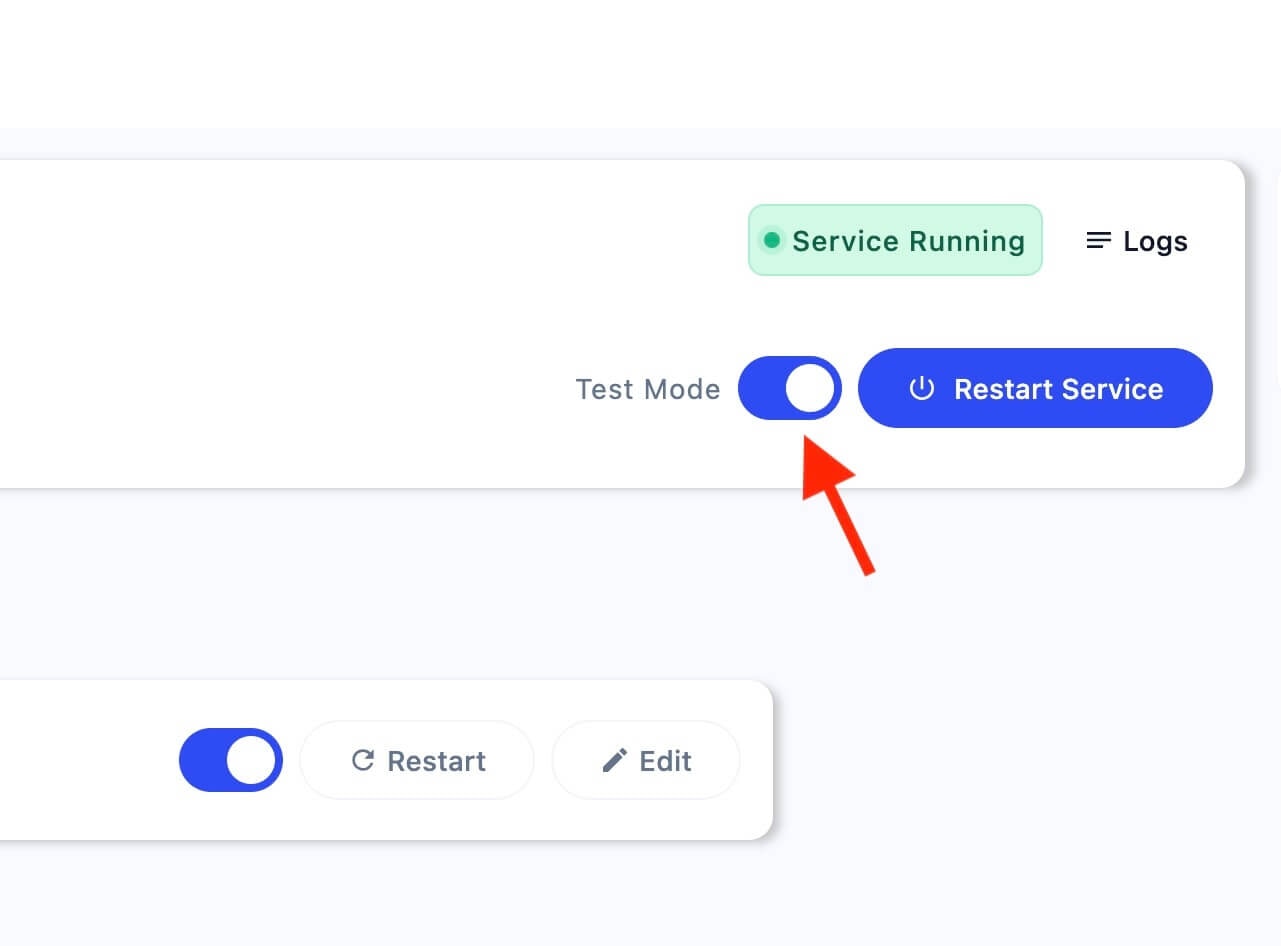
Task: Click the list-lines icon beside the Logs label
Action: [1097, 240]
